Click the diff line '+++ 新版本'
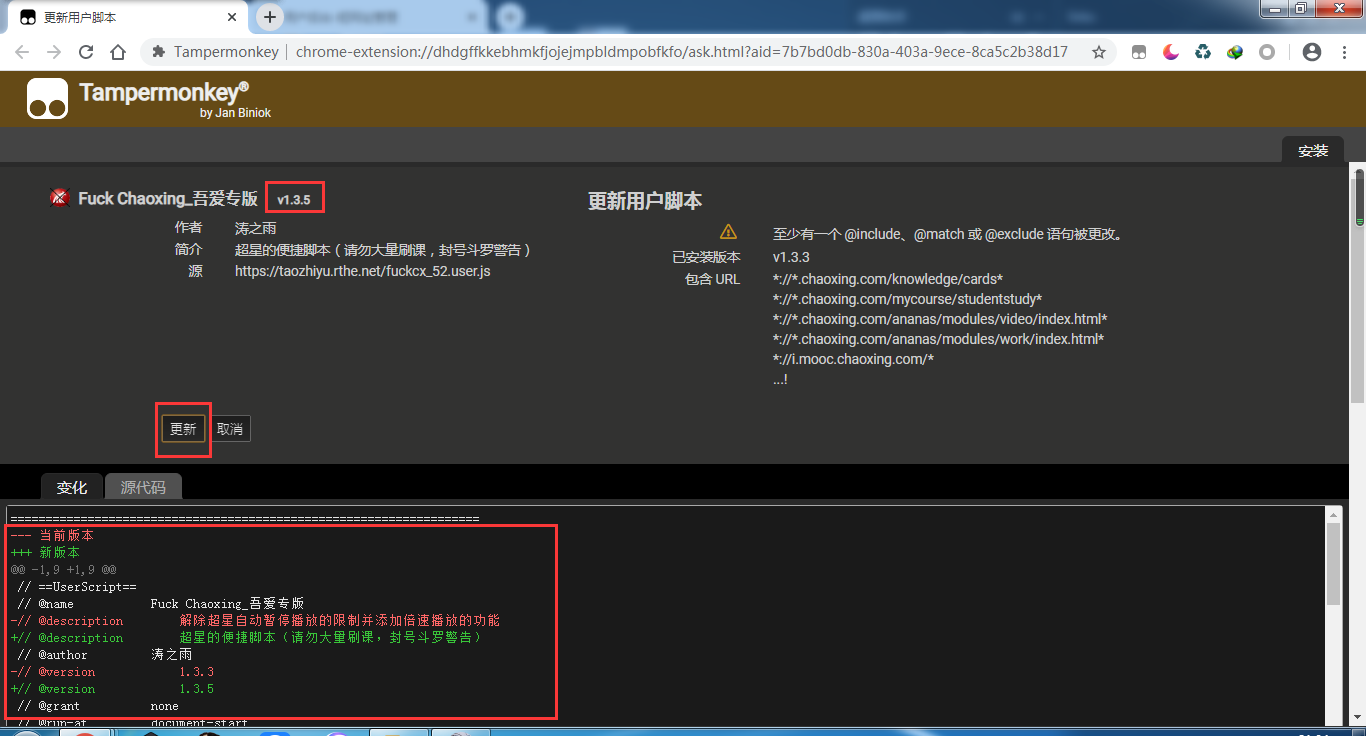The width and height of the screenshot is (1366, 736). [x=45, y=553]
